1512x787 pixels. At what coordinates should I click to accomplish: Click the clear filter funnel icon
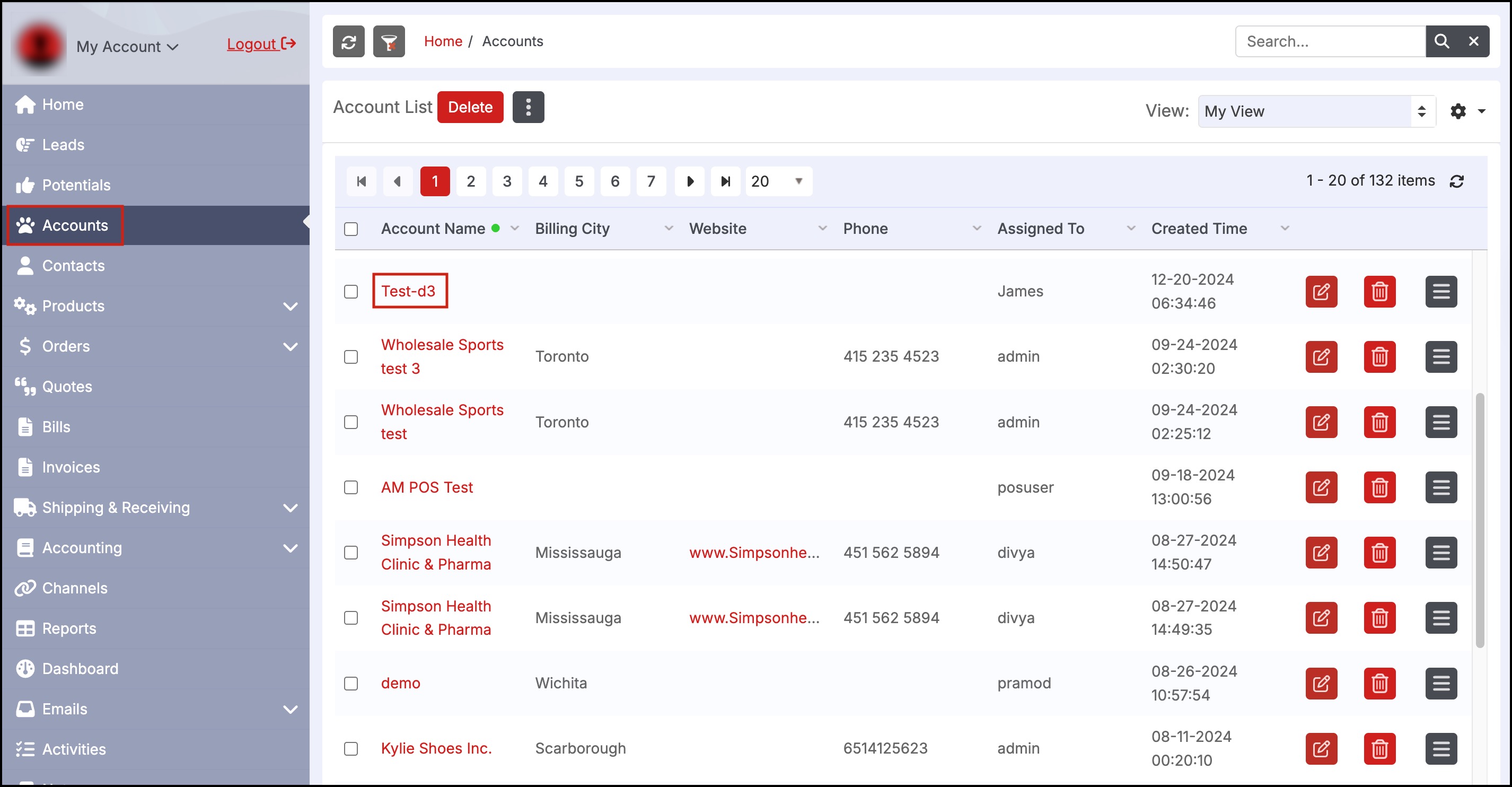[389, 42]
